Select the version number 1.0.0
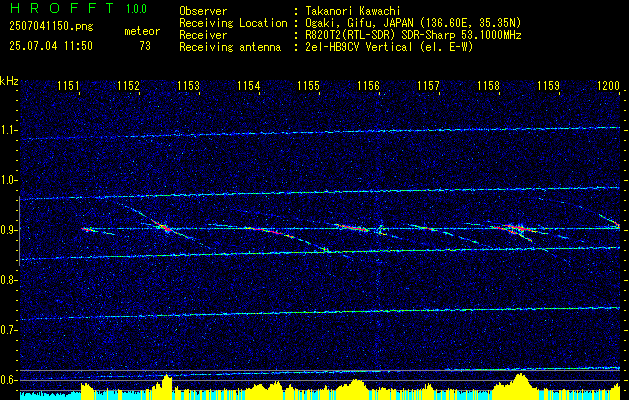Screen dimensions: 629x400 pos(136,9)
